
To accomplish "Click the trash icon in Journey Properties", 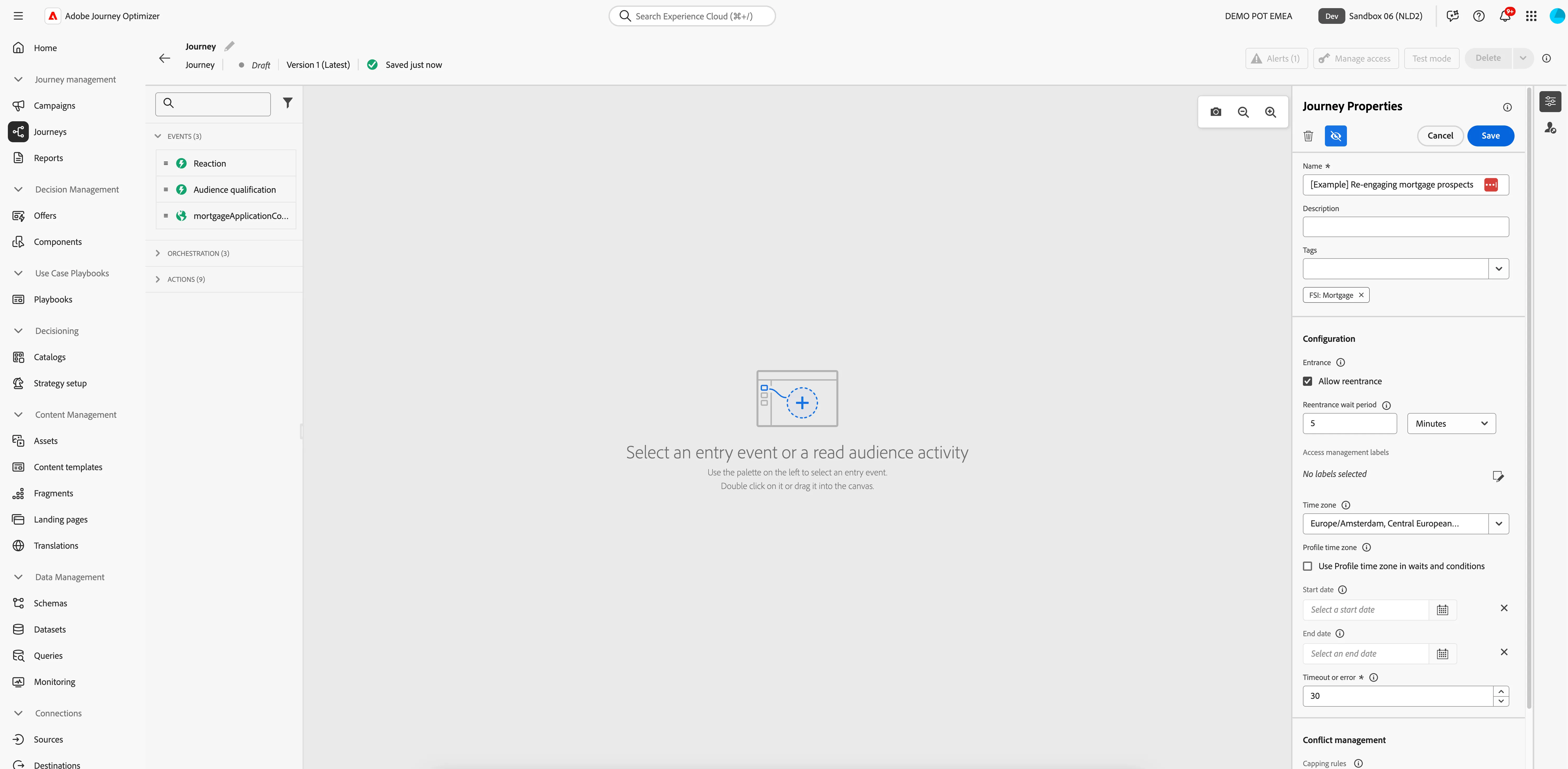I will click(1308, 136).
